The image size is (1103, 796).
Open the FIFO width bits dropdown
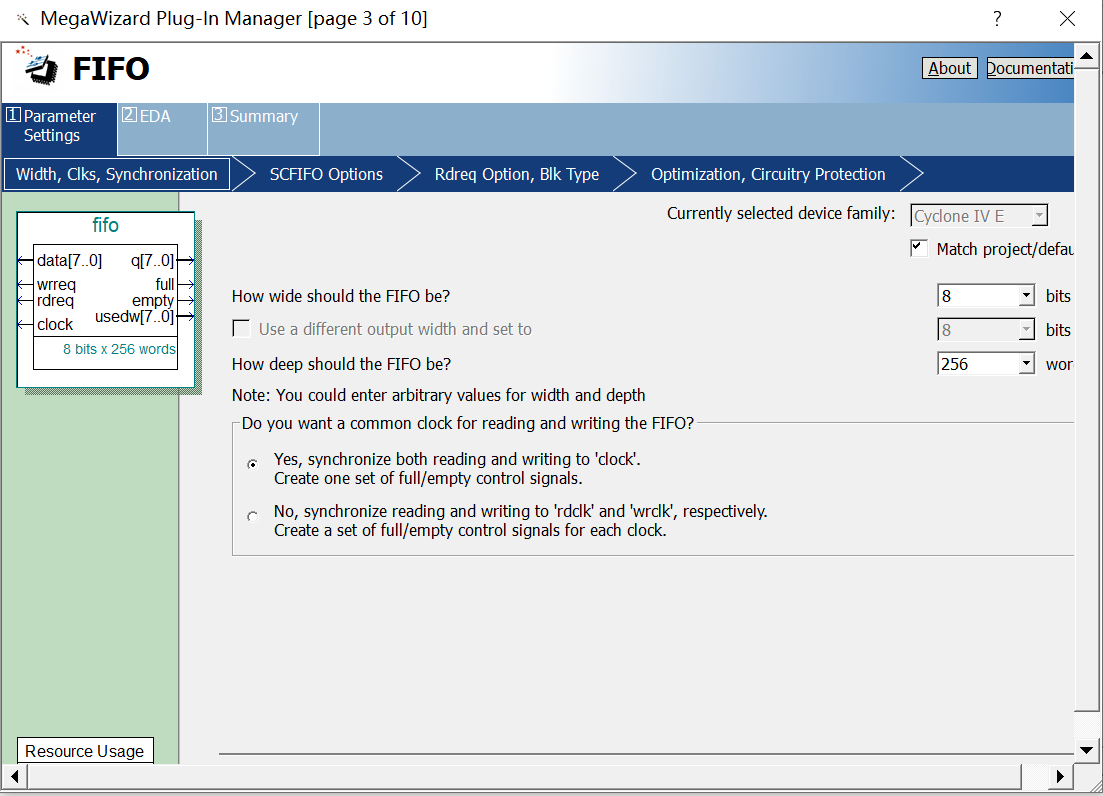(1026, 296)
